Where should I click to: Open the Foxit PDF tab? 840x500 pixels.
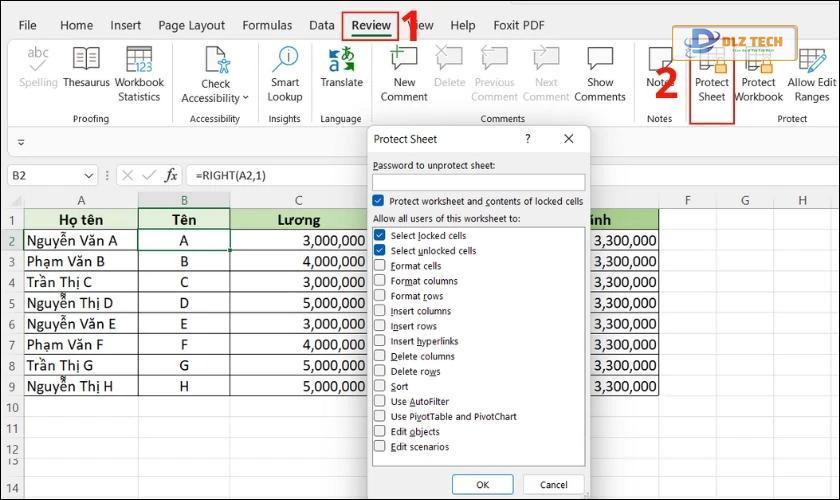coord(519,25)
